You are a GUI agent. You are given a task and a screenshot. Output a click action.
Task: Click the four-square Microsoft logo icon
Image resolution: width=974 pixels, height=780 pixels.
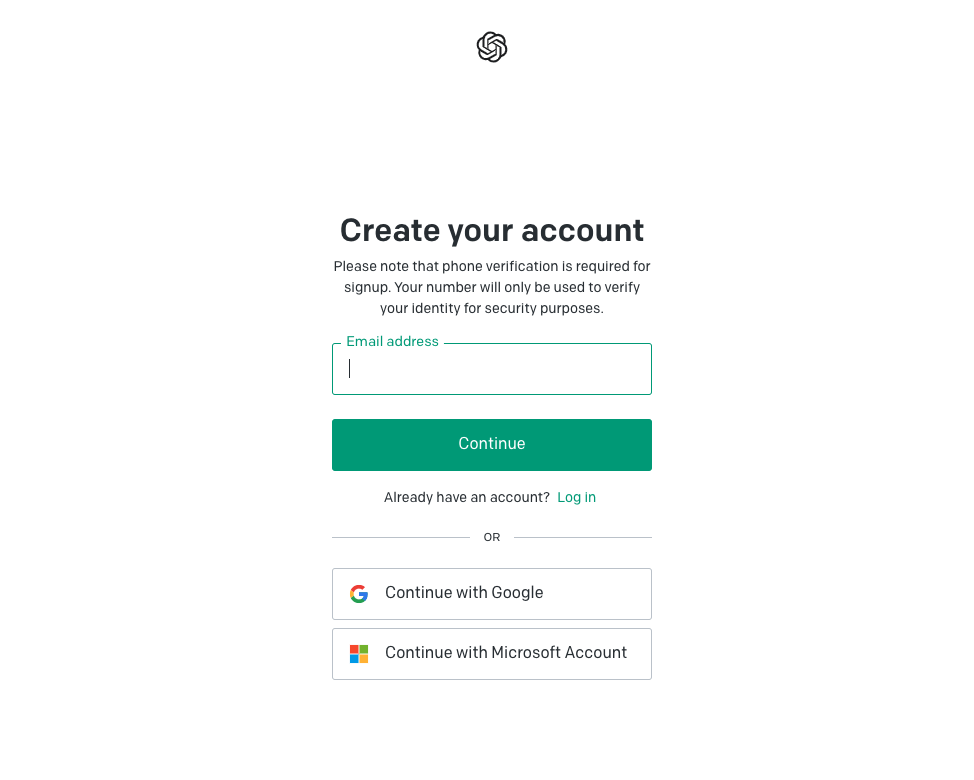(359, 654)
